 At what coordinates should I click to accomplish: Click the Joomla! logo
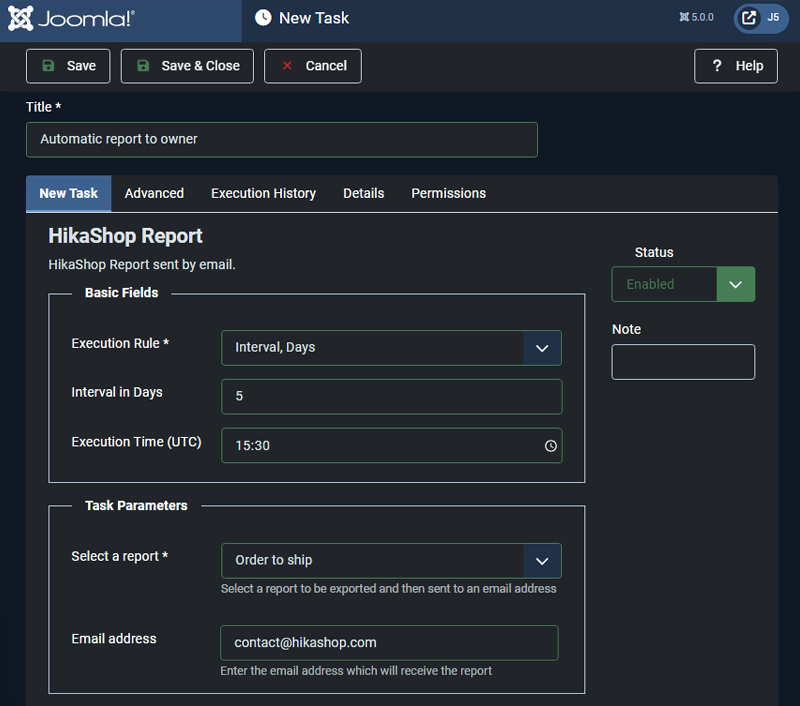tap(71, 19)
